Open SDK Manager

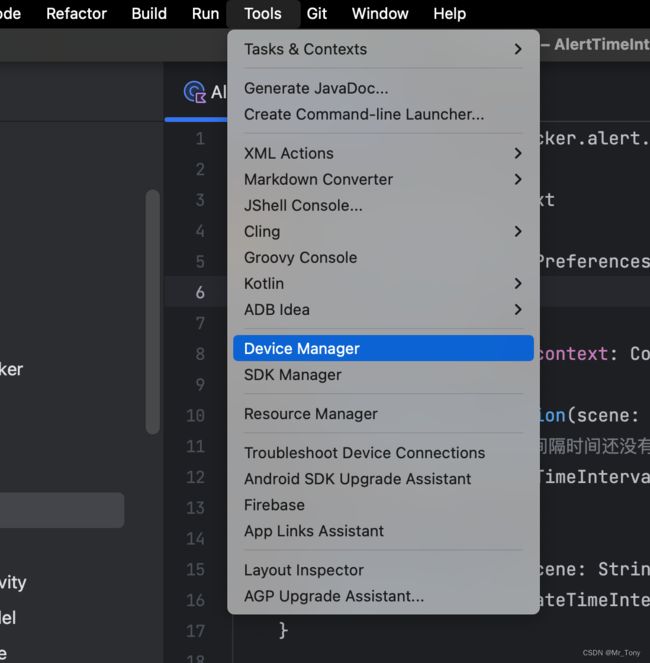(x=383, y=375)
